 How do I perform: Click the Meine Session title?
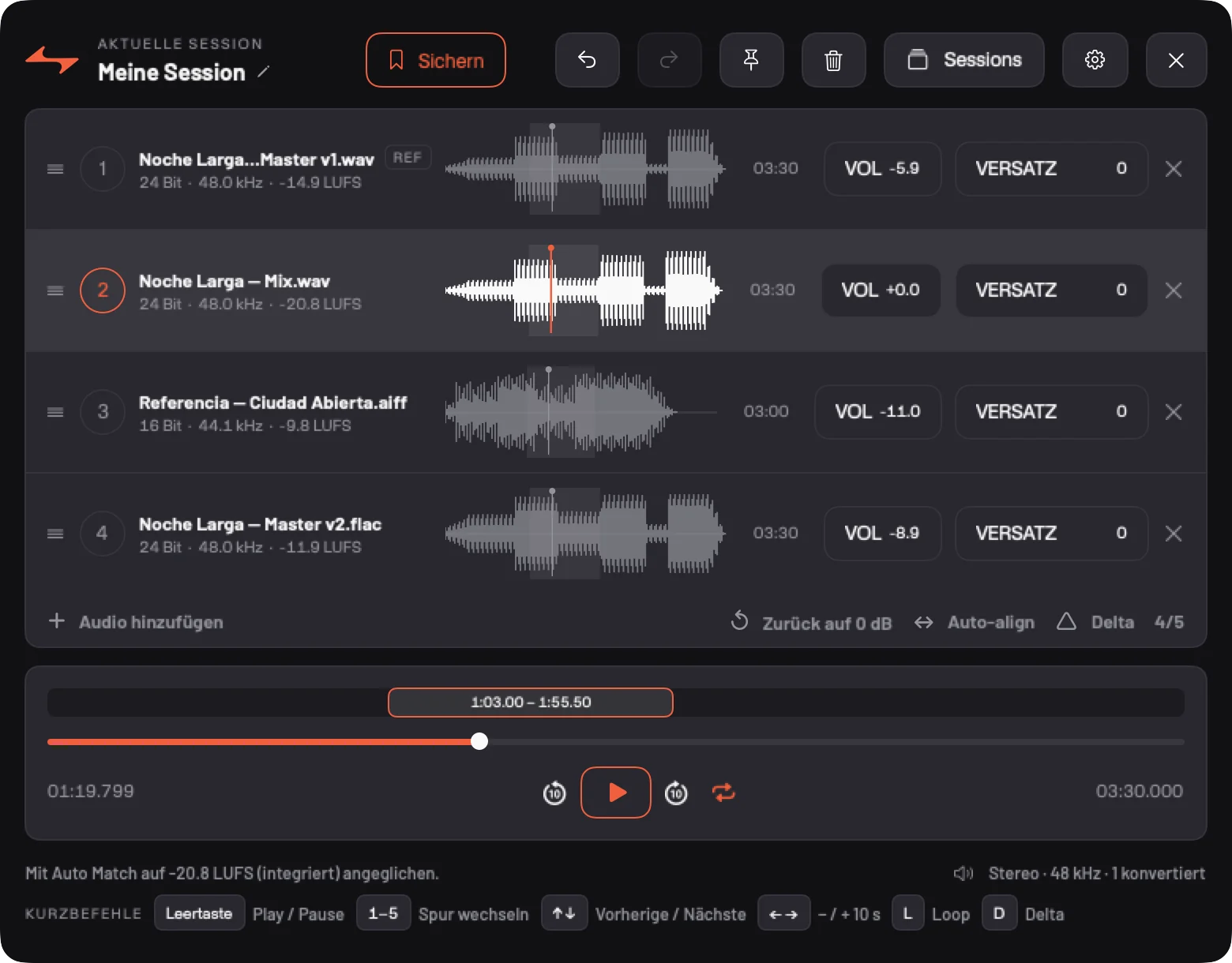coord(171,72)
